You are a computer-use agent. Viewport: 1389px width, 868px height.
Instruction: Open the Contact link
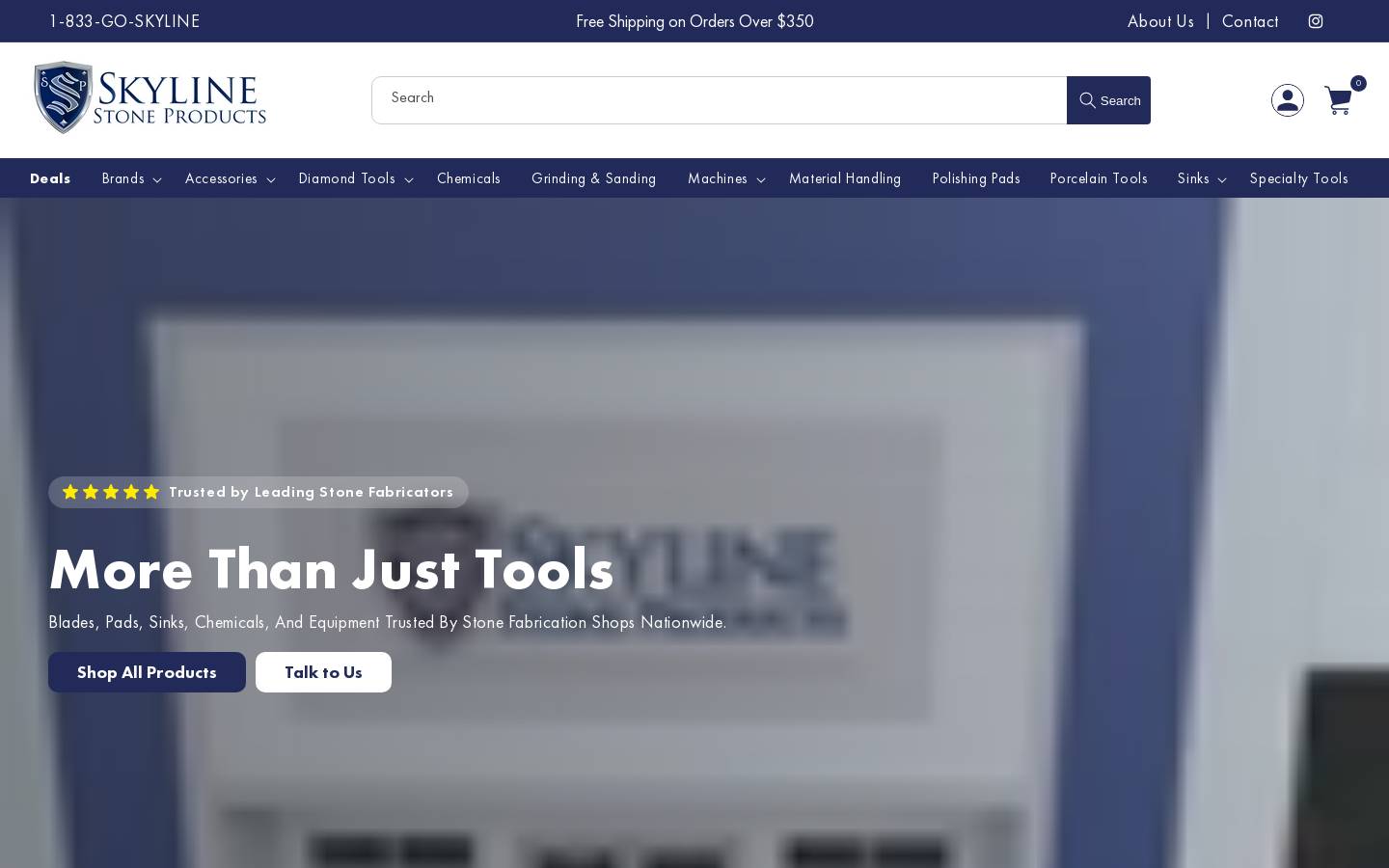tap(1250, 21)
